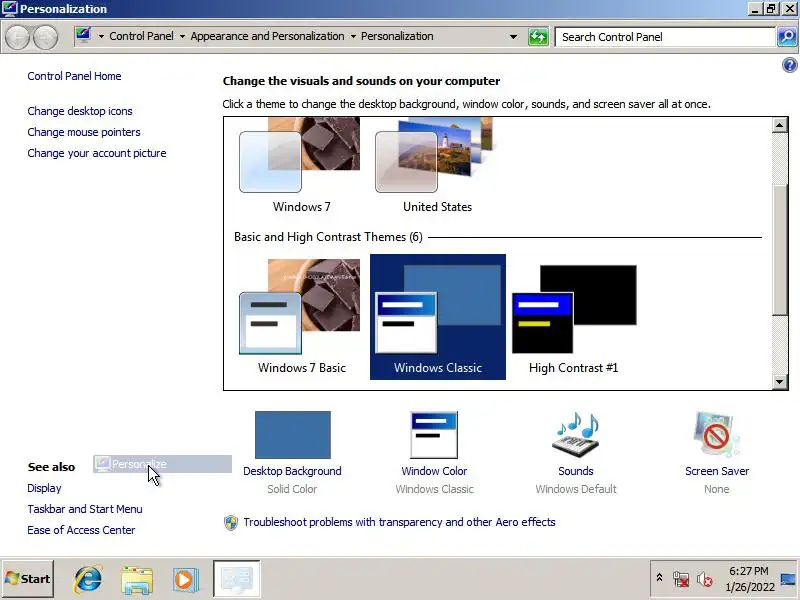Open Windows Explorer folder taskbar icon
The height and width of the screenshot is (600, 800).
(x=137, y=580)
